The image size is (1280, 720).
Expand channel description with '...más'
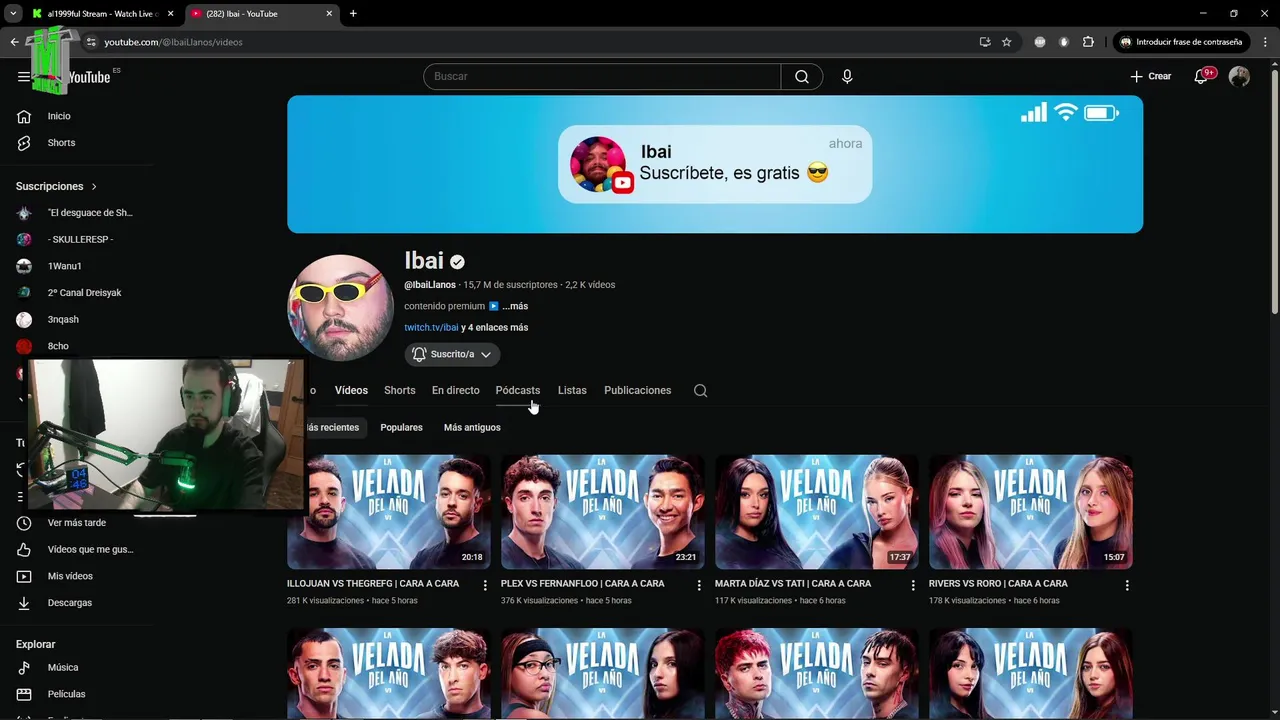point(515,306)
